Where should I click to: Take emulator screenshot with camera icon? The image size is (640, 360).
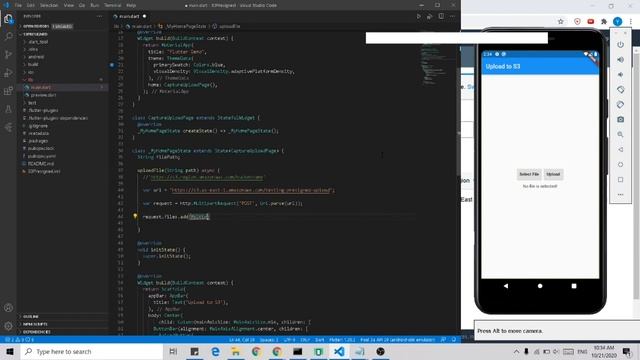click(x=620, y=120)
